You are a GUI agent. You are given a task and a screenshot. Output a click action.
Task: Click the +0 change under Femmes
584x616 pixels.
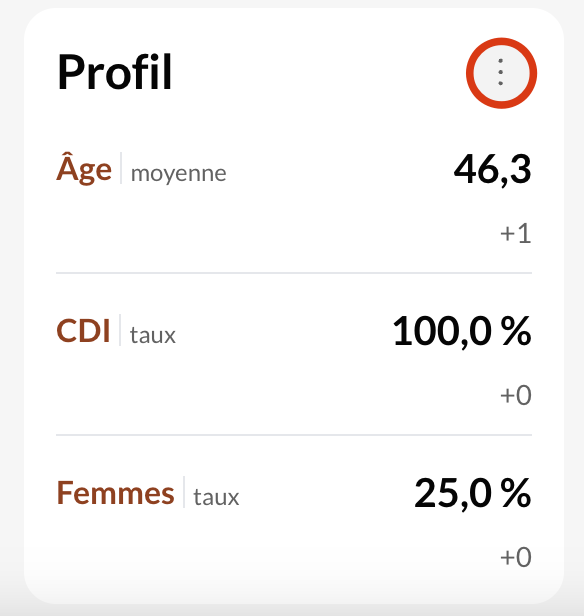coord(516,557)
